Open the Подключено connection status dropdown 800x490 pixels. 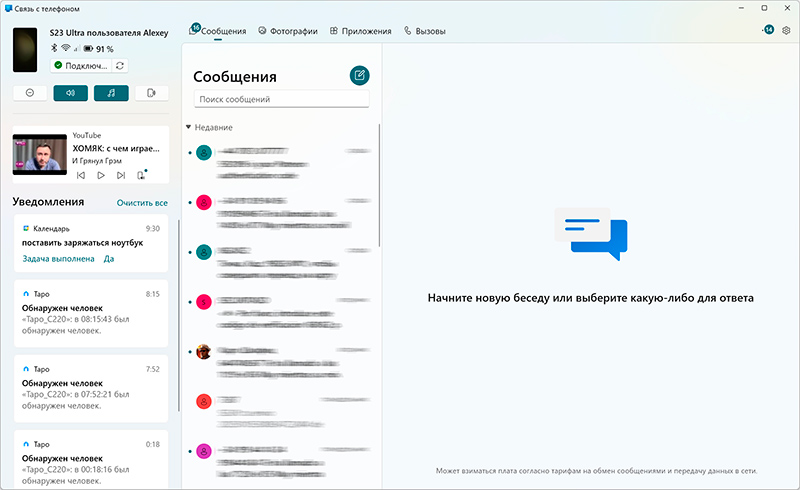click(80, 65)
